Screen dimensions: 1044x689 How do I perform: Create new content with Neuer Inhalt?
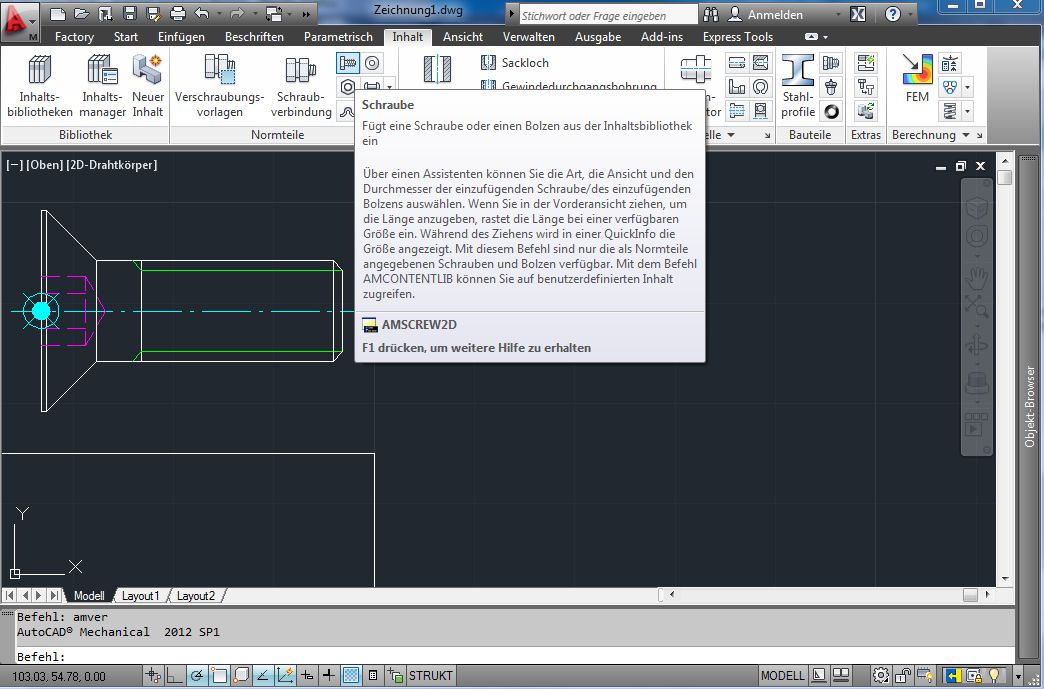[147, 87]
